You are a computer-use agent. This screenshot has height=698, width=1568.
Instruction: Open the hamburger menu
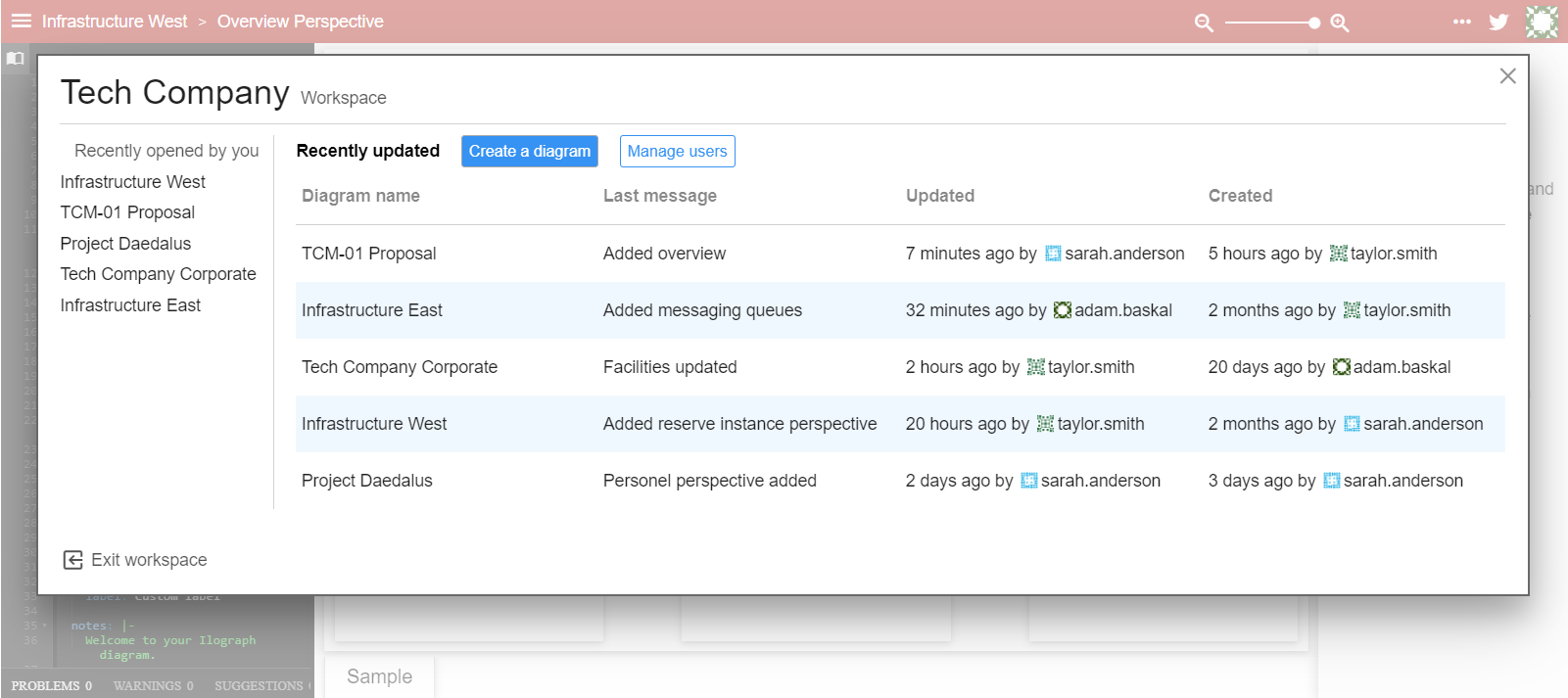[x=22, y=21]
